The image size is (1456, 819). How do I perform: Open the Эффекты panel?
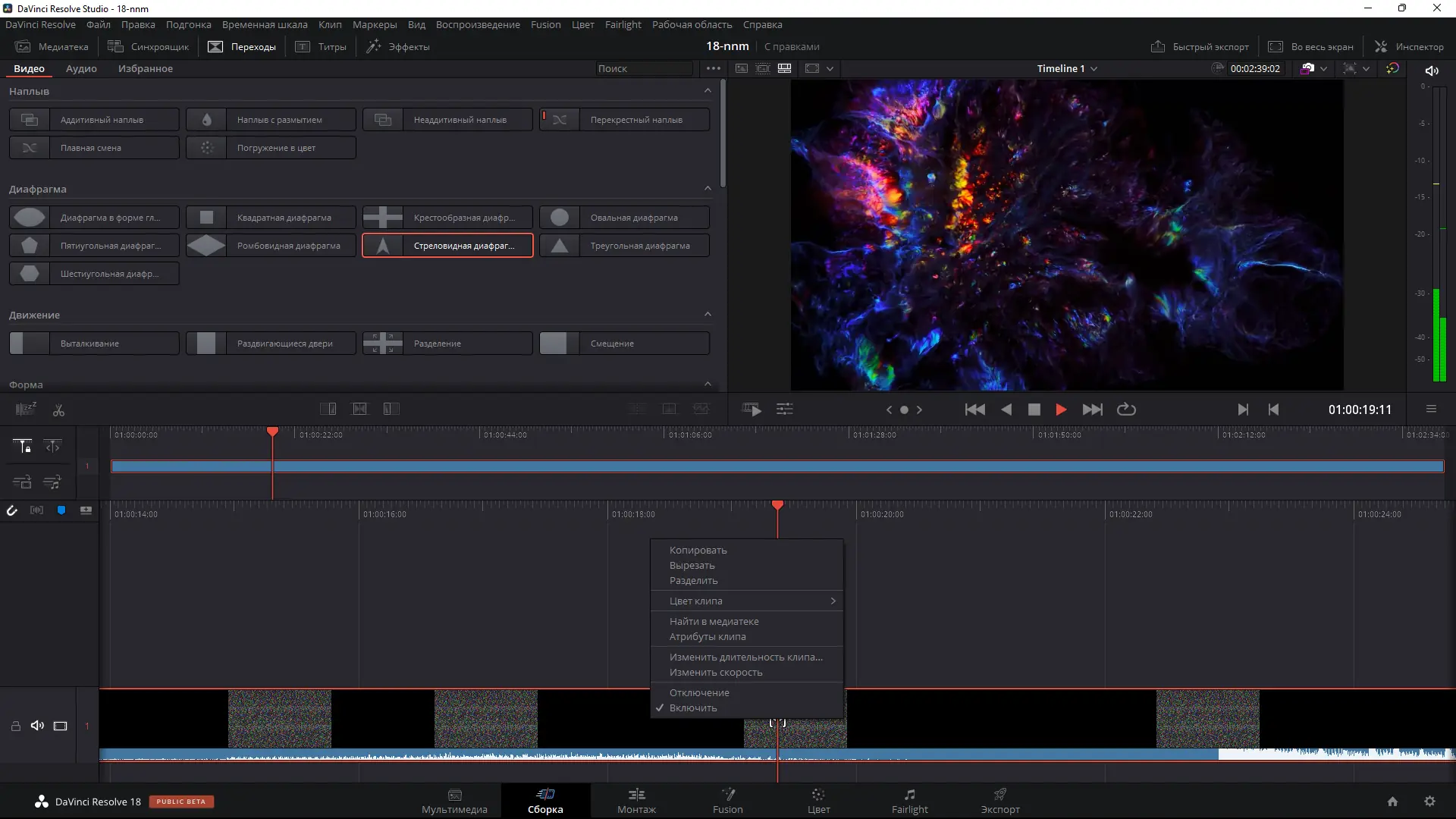coord(398,46)
